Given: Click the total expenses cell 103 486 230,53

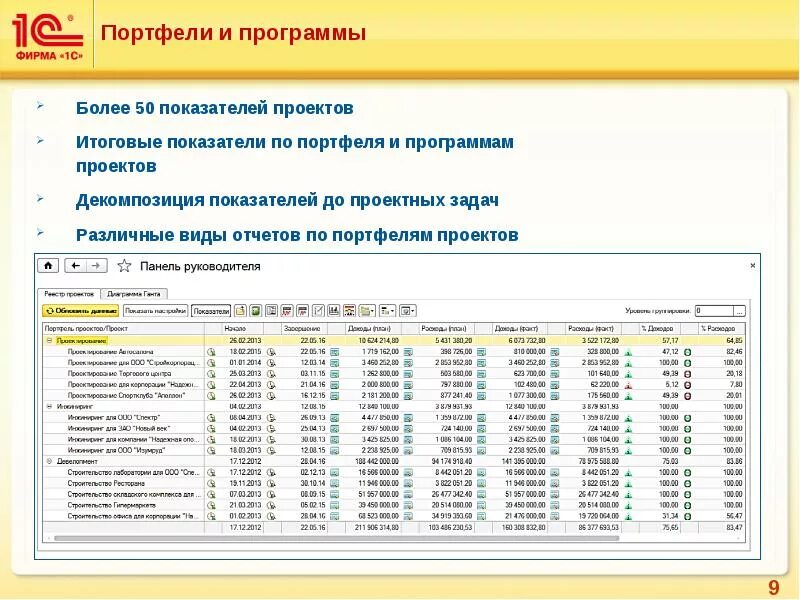Looking at the screenshot, I should [x=446, y=527].
